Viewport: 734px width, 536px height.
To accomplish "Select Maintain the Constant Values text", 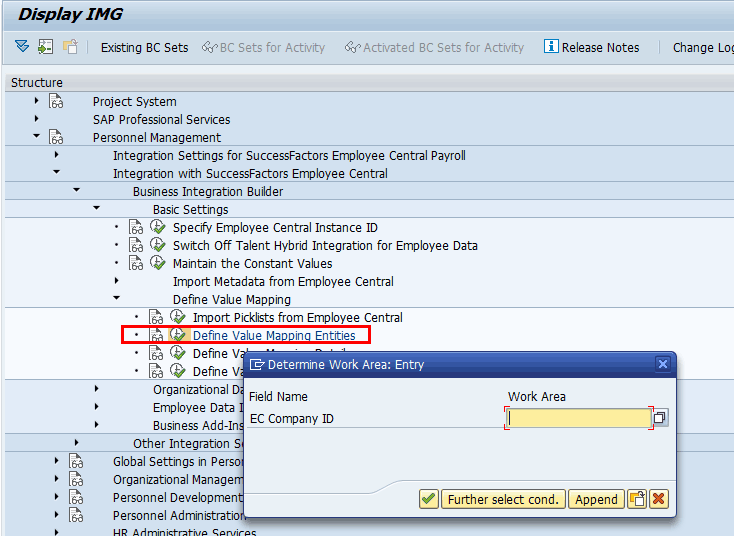I will pyautogui.click(x=253, y=264).
